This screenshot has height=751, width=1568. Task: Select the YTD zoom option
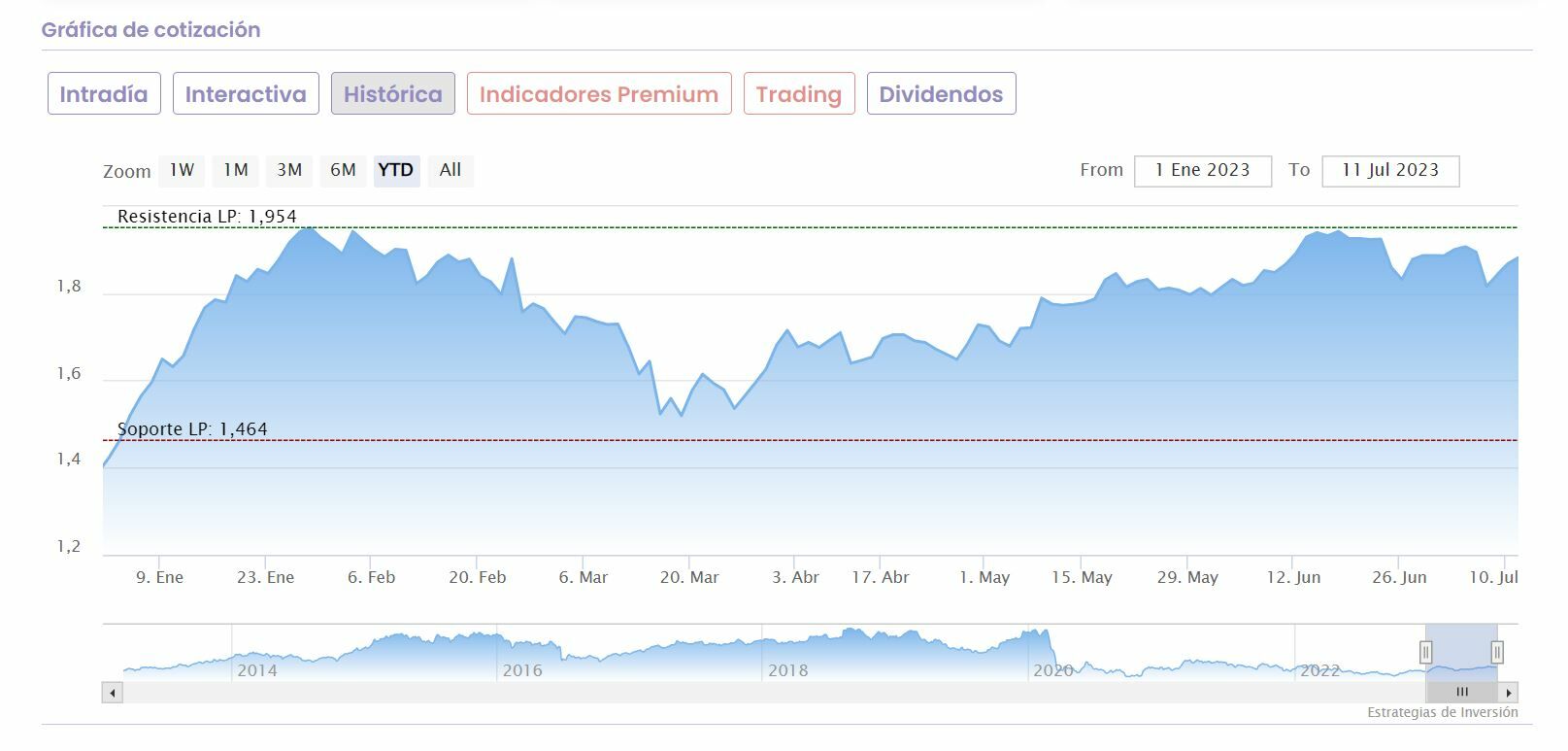(396, 170)
